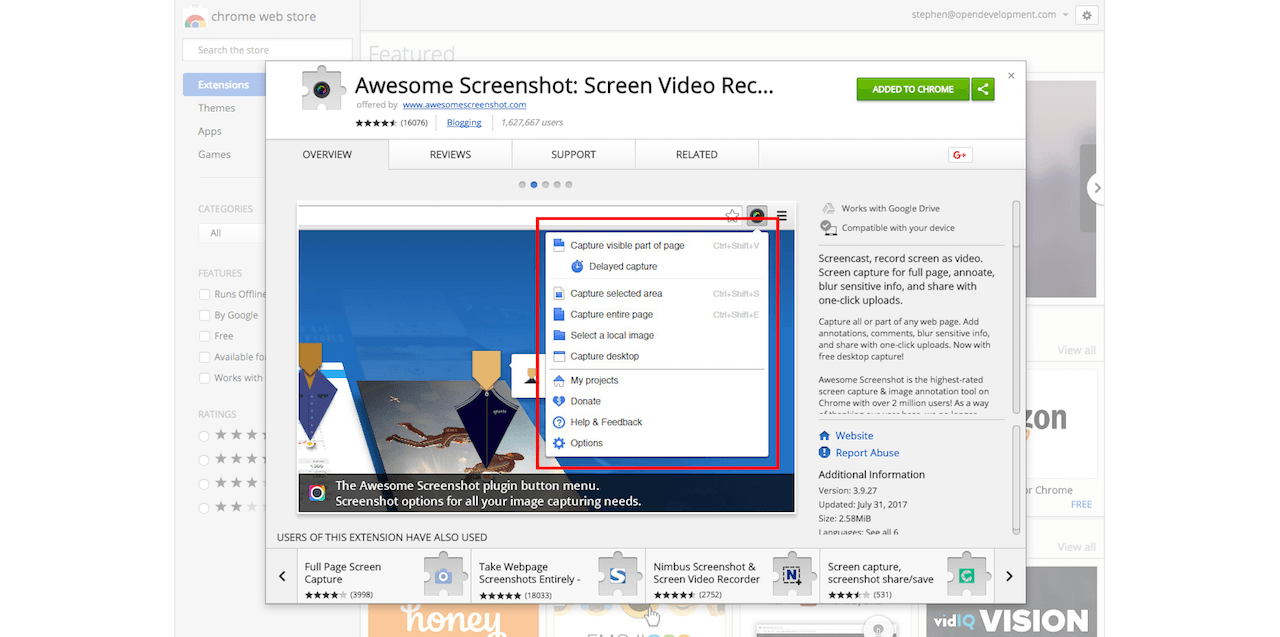The height and width of the screenshot is (637, 1280).
Task: Click the Take Webpage Screenshots S icon
Action: pyautogui.click(x=618, y=575)
